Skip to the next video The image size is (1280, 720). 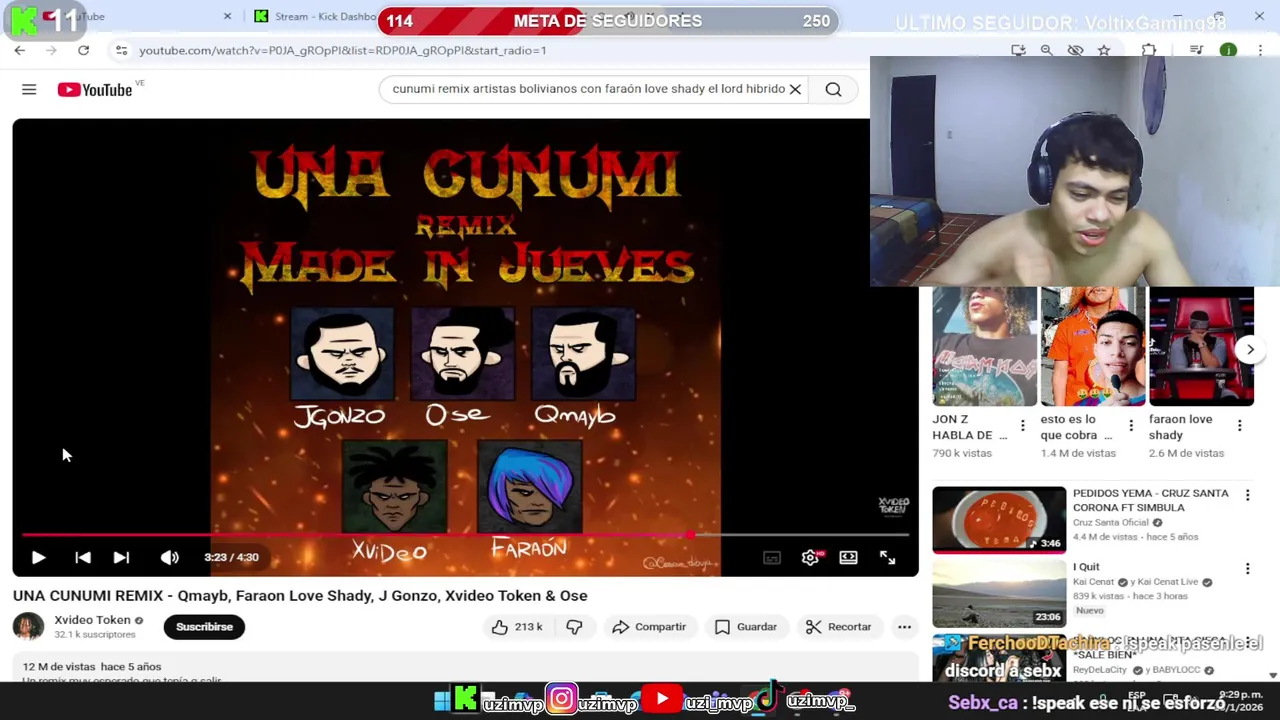(x=121, y=557)
